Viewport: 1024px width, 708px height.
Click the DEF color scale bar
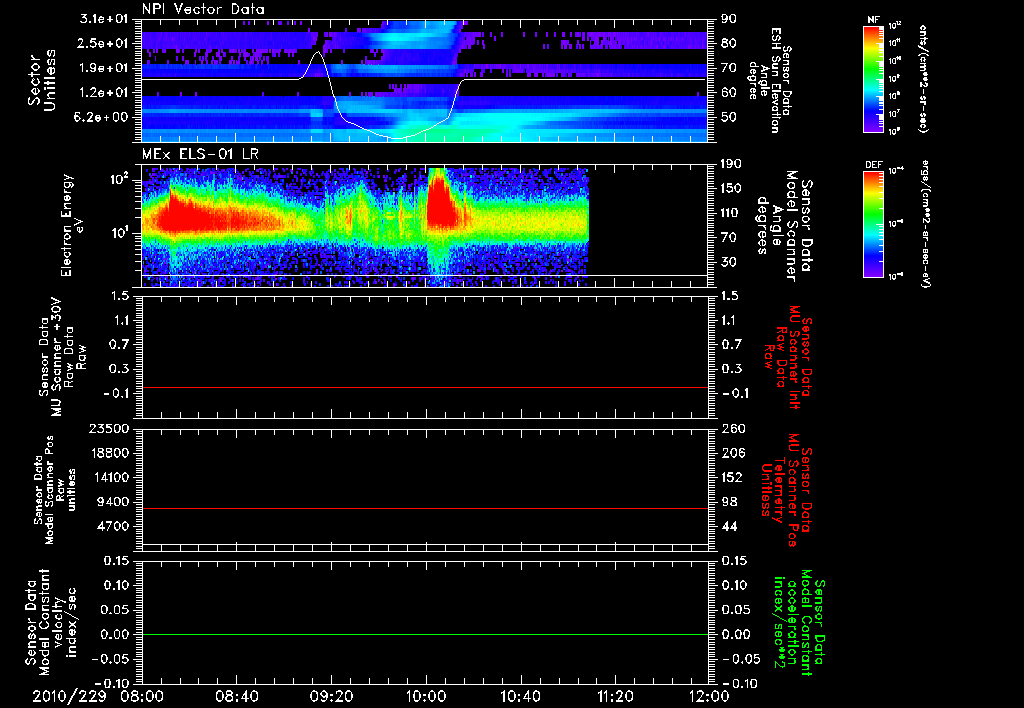point(873,223)
